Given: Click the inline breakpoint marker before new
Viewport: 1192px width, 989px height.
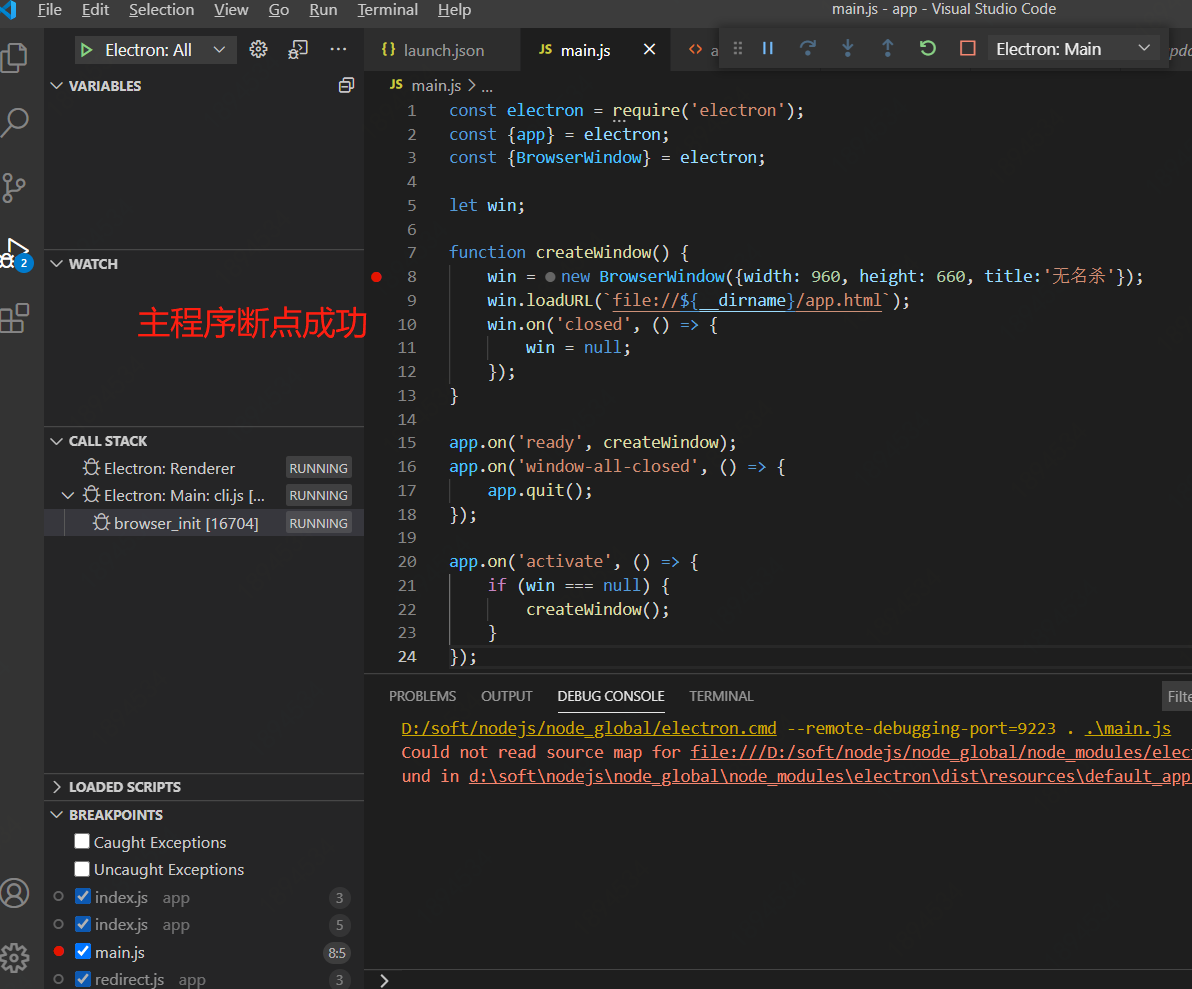Looking at the screenshot, I should [550, 277].
